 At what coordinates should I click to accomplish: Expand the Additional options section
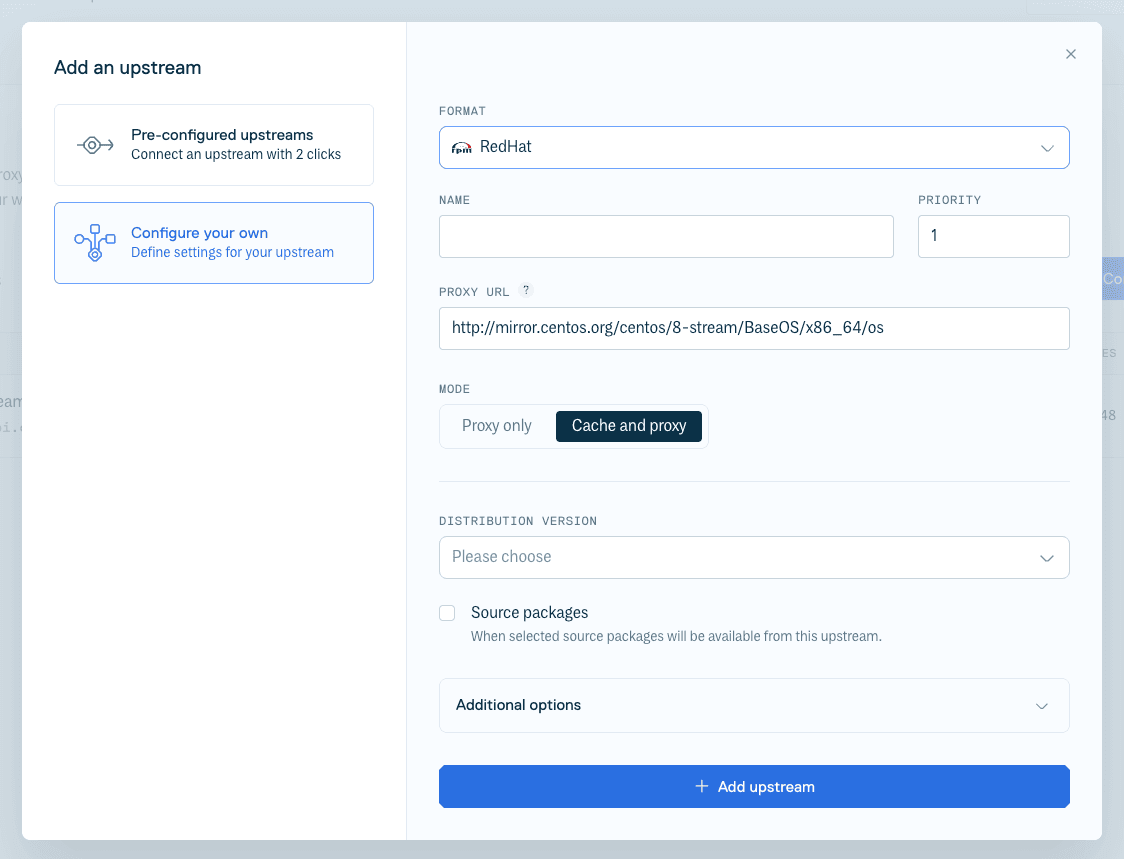pos(754,706)
